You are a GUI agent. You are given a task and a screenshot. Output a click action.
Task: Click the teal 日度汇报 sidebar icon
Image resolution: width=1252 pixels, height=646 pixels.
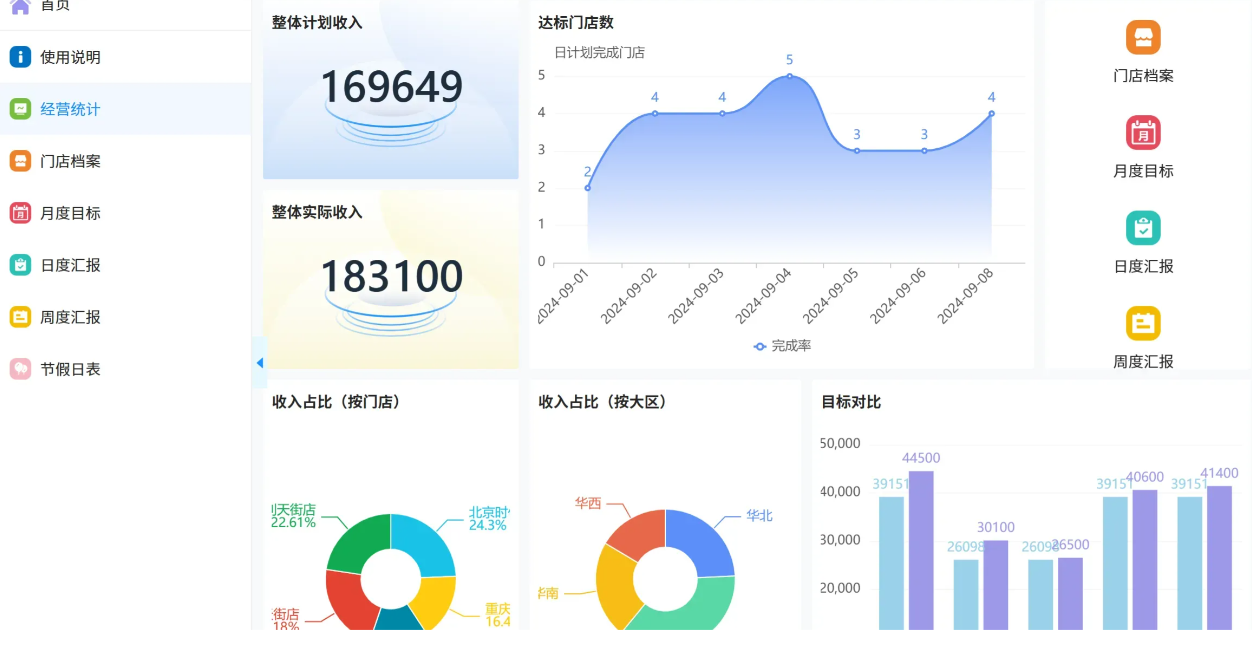tap(20, 265)
